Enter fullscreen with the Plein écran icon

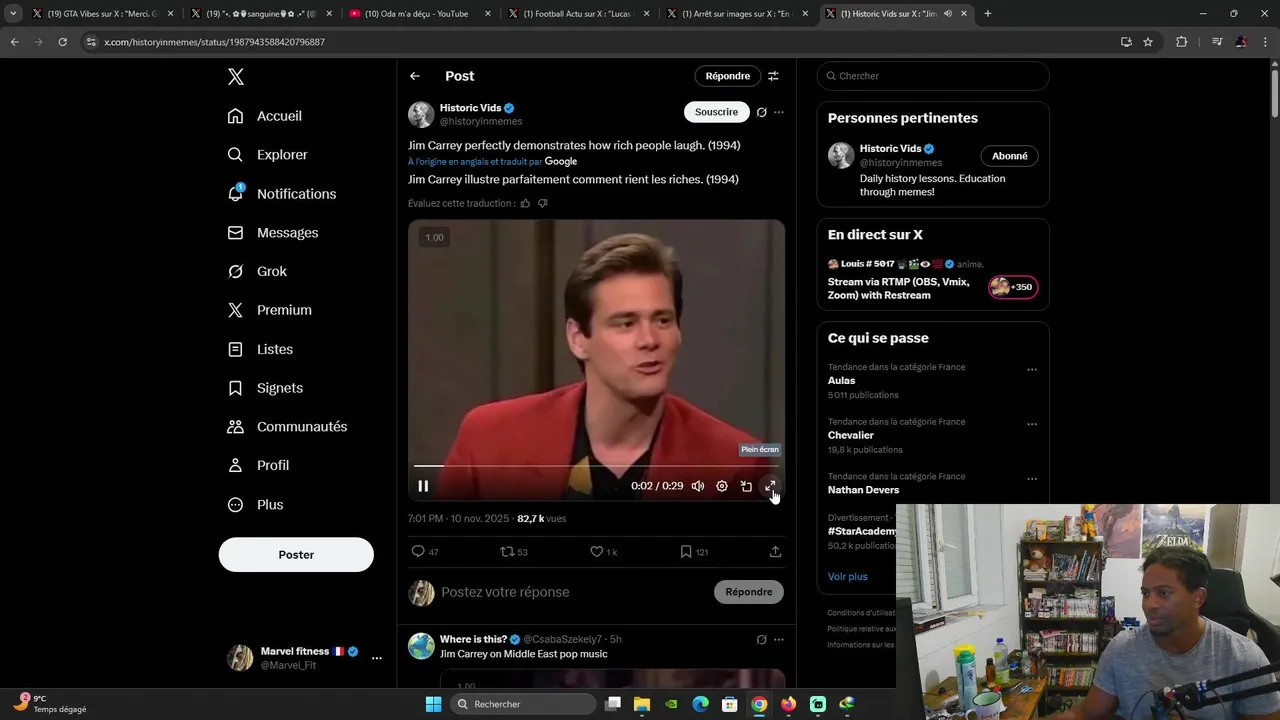coord(770,486)
